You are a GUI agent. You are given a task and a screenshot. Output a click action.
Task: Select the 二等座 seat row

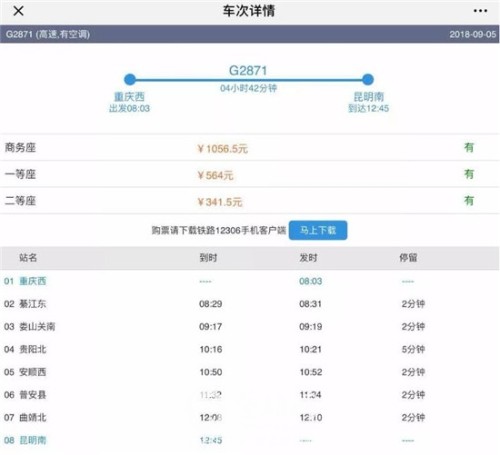point(250,201)
